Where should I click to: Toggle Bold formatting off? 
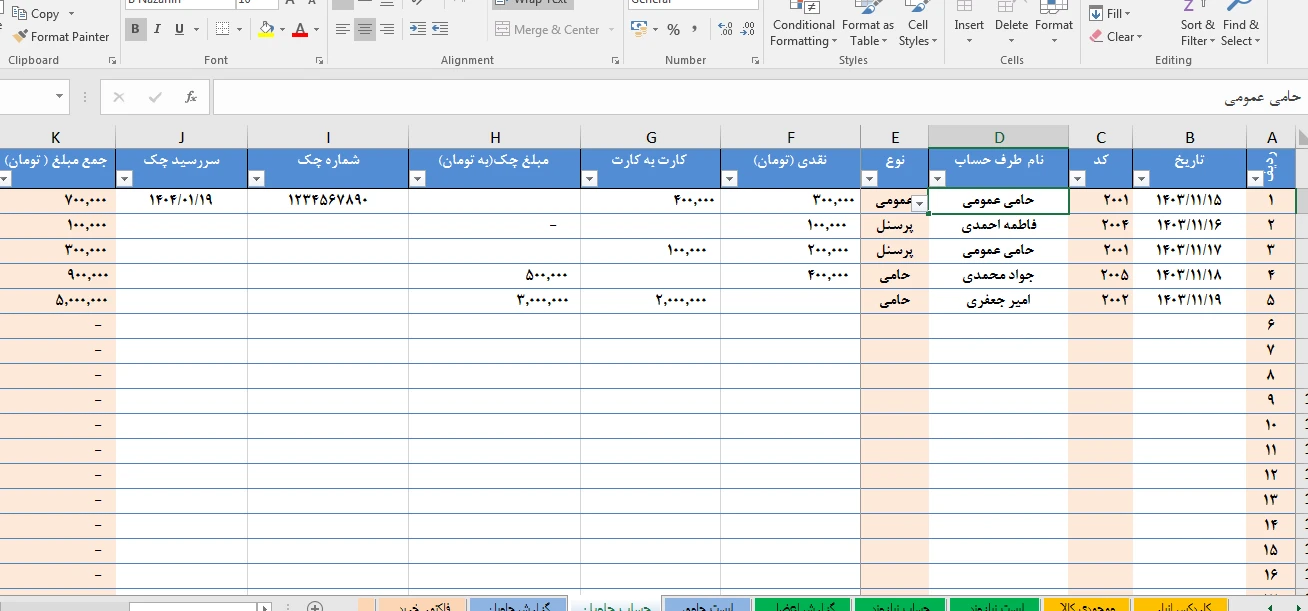pos(135,30)
